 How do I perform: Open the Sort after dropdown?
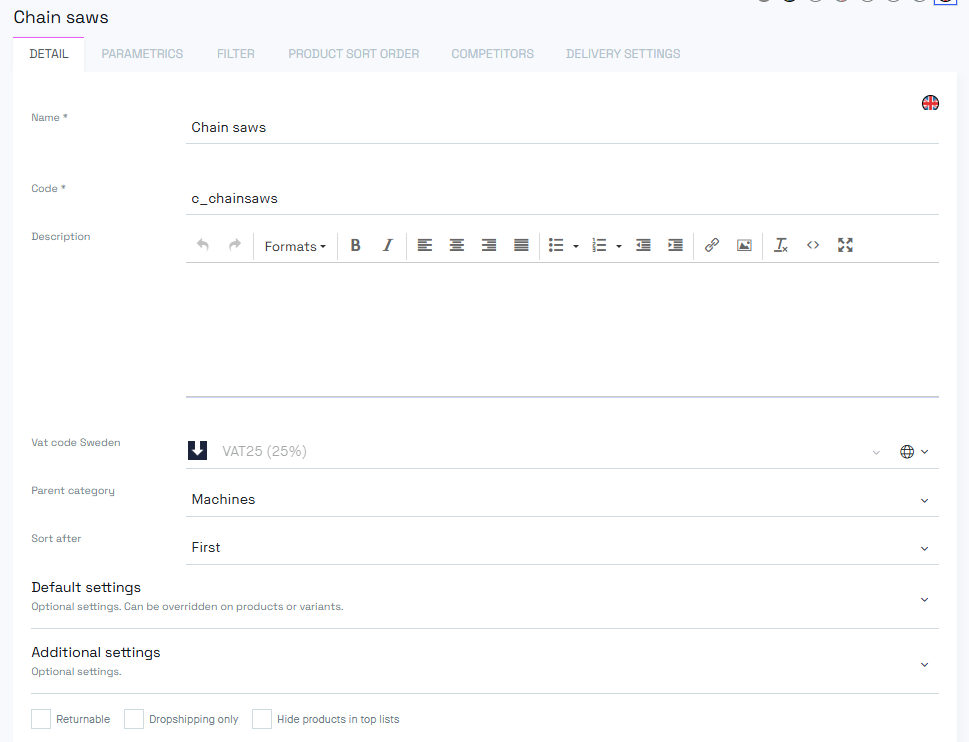click(x=561, y=548)
